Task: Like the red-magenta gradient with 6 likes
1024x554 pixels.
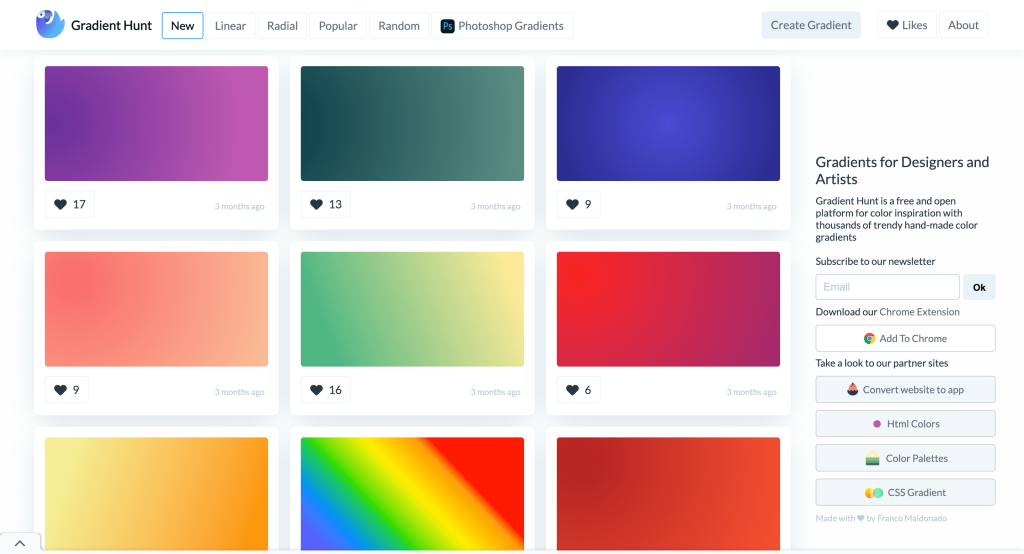Action: 579,390
